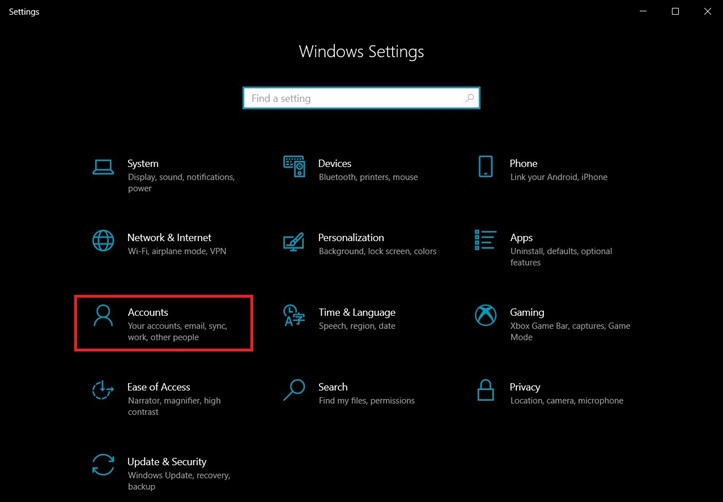Click 'Narrator, magnifier, high contrast' text
The width and height of the screenshot is (723, 502).
(174, 406)
